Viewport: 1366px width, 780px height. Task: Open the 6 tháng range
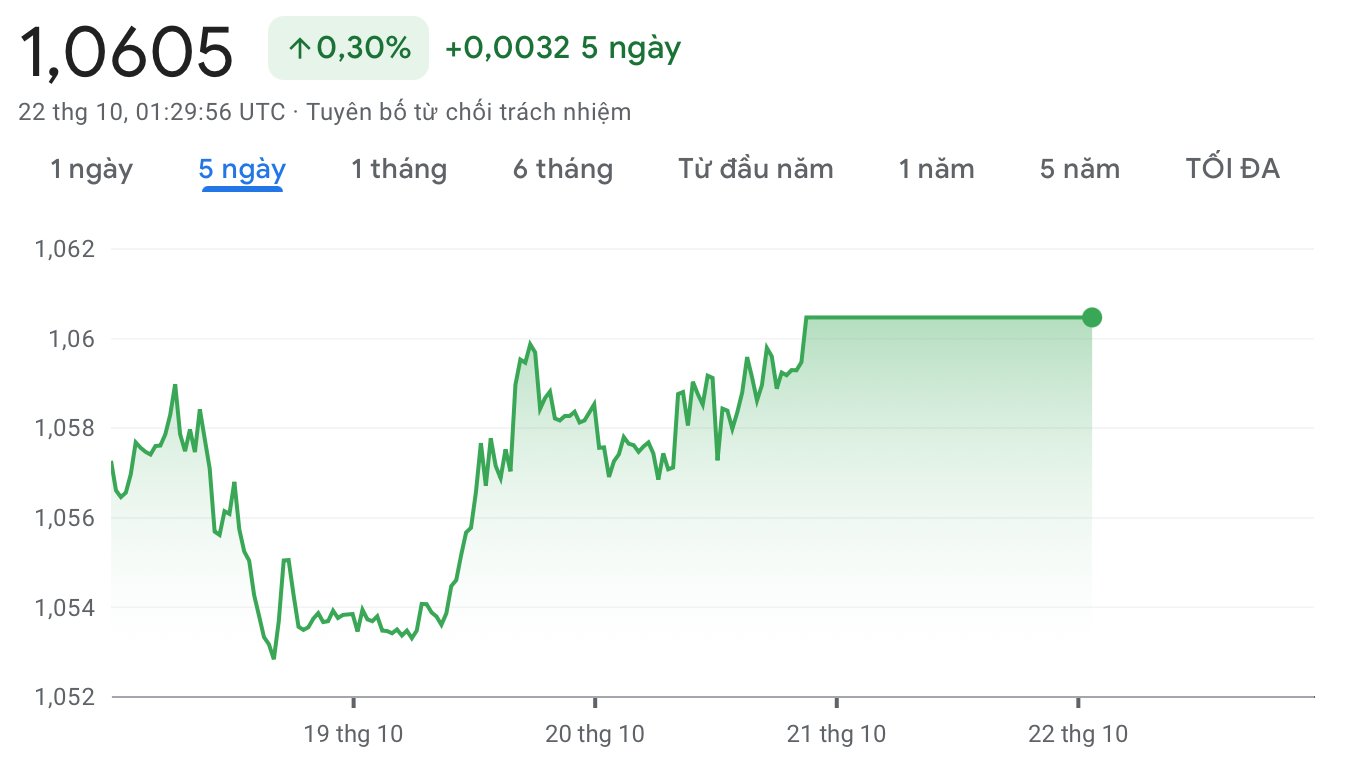pyautogui.click(x=563, y=169)
